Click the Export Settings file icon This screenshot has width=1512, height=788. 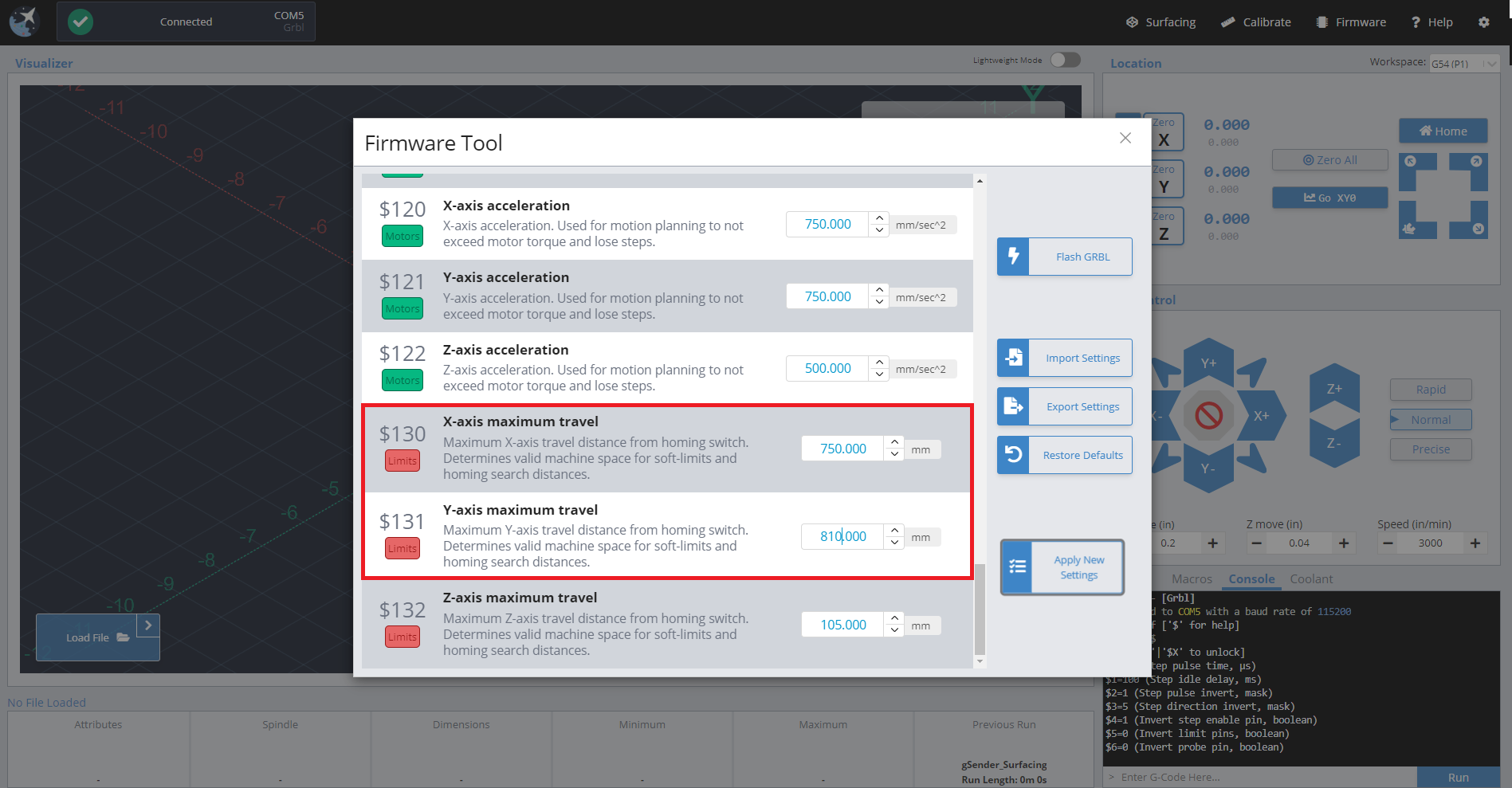[1013, 406]
